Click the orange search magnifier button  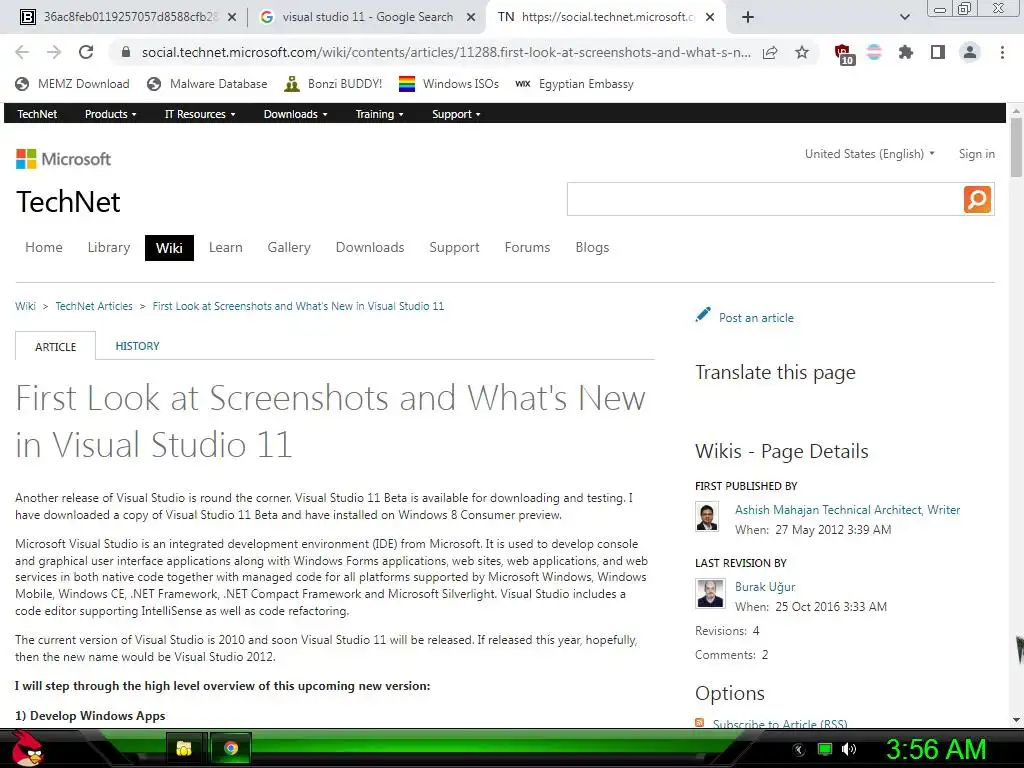pos(977,199)
